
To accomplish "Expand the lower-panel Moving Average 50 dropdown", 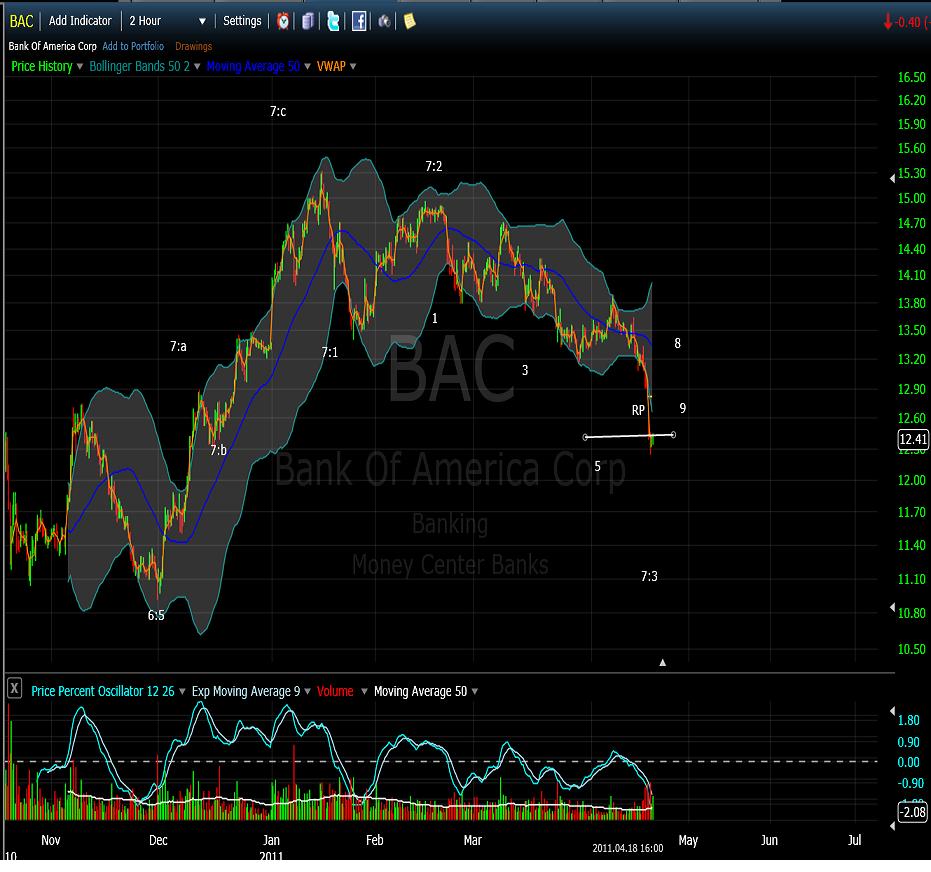I will tap(475, 692).
